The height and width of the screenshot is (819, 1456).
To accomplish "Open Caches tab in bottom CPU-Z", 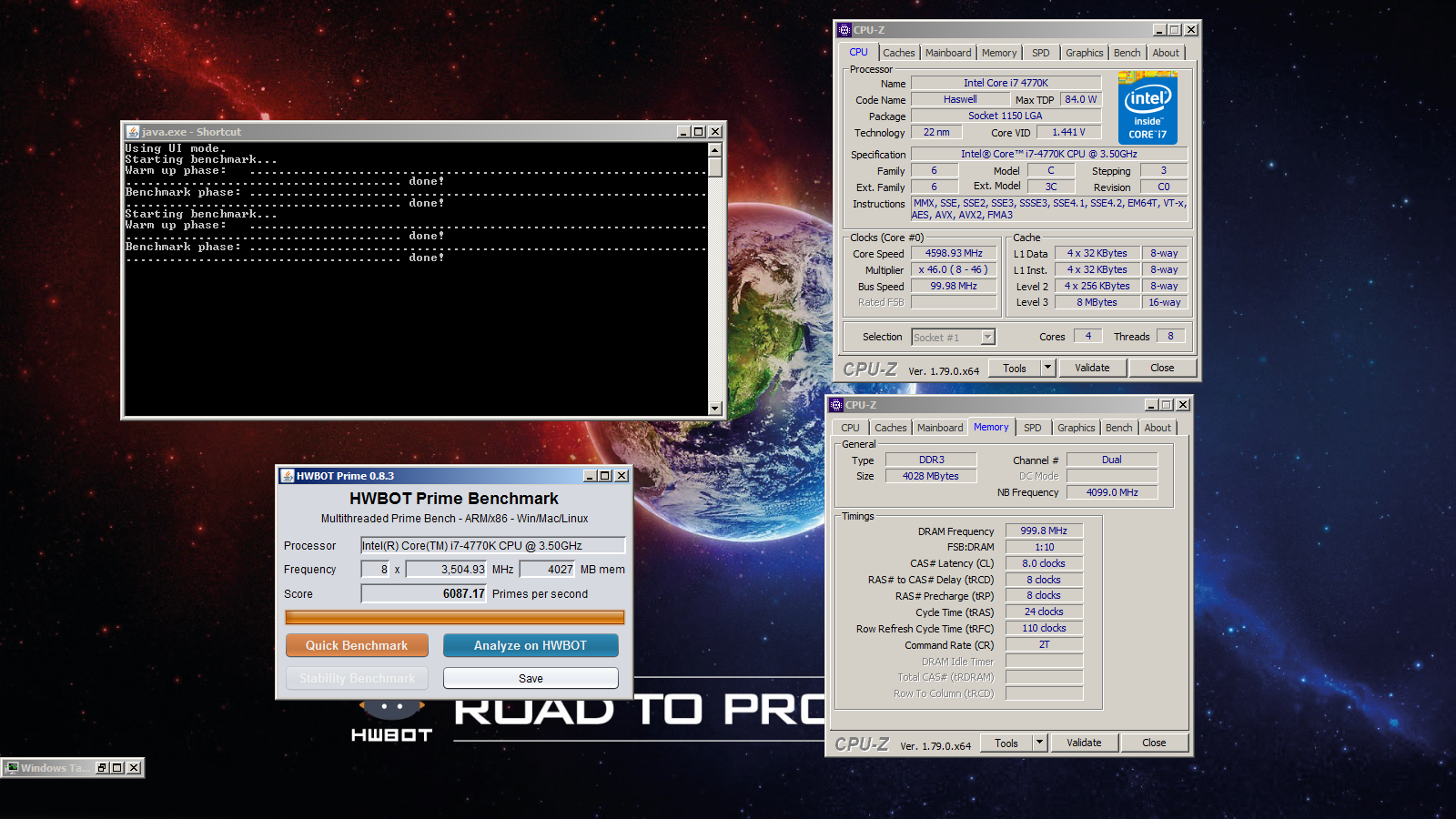I will click(891, 428).
